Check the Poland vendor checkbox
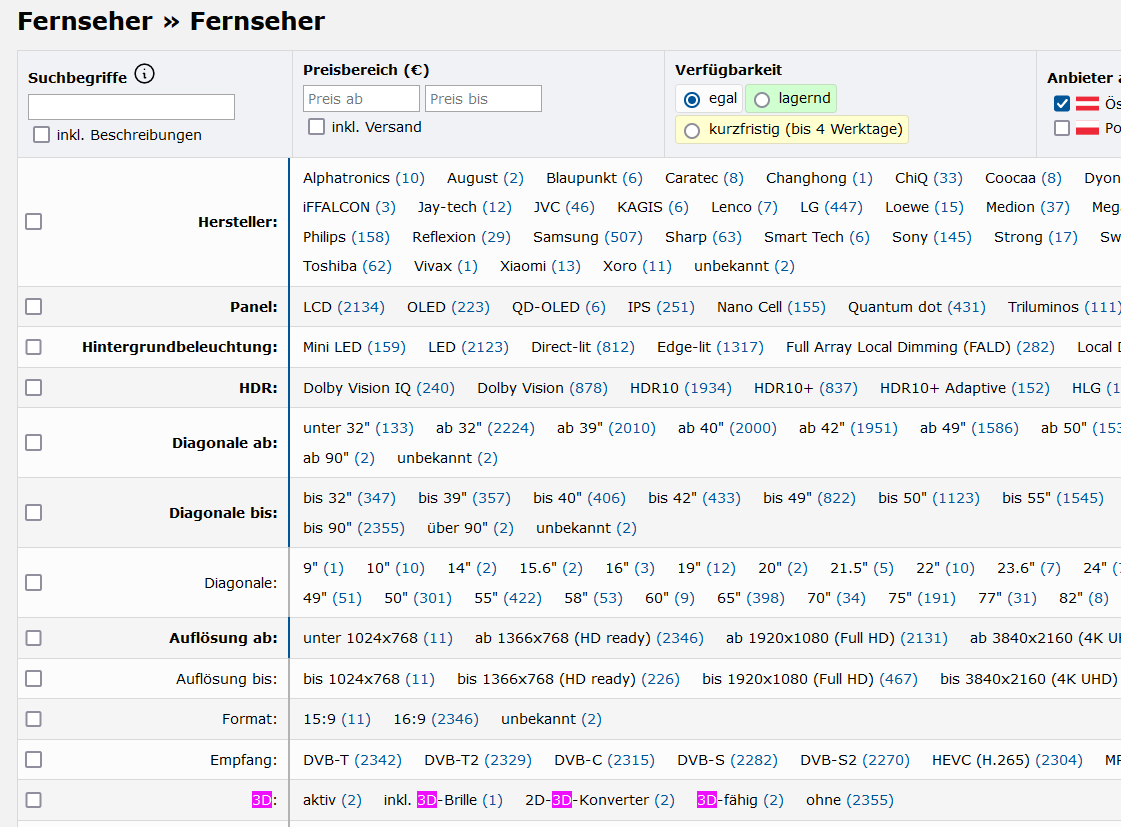The image size is (1121, 827). [x=1062, y=128]
